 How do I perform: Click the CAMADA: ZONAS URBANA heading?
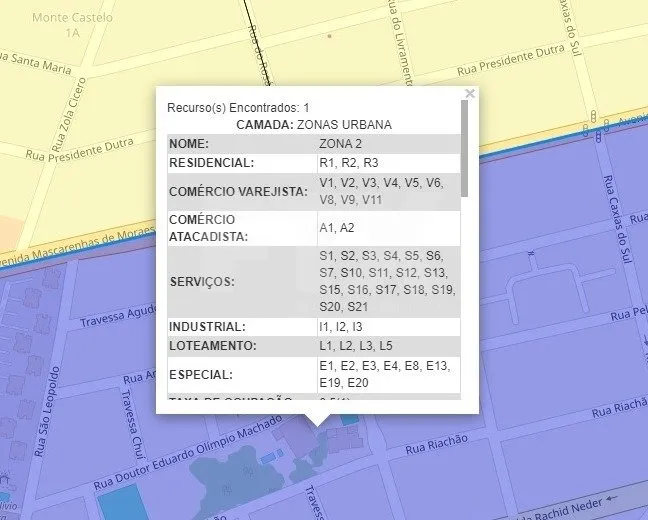[x=313, y=125]
